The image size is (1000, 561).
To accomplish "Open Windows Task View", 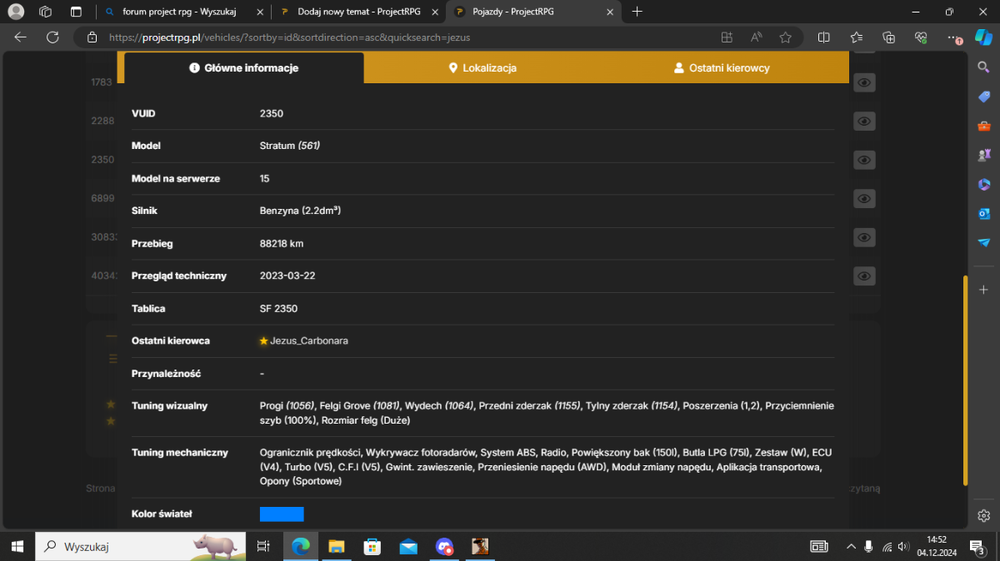I will 263,546.
